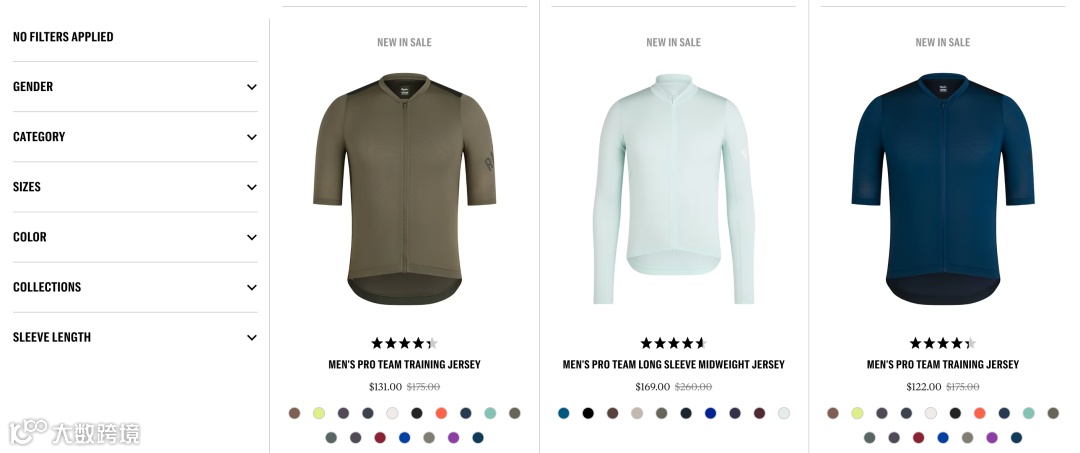The image size is (1080, 453).
Task: Click the star rating under the navy jersey
Action: 943,343
